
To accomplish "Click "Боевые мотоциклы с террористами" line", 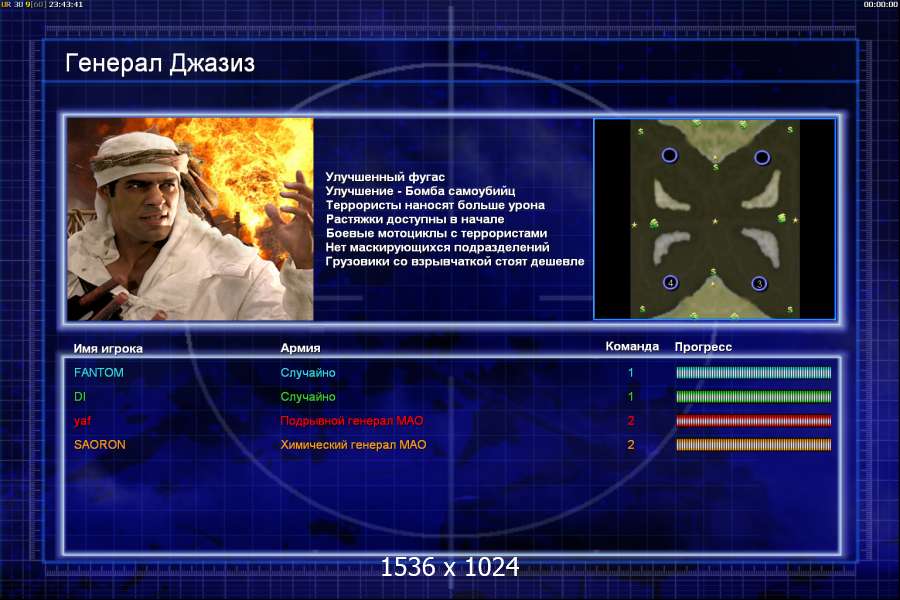I will tap(436, 233).
